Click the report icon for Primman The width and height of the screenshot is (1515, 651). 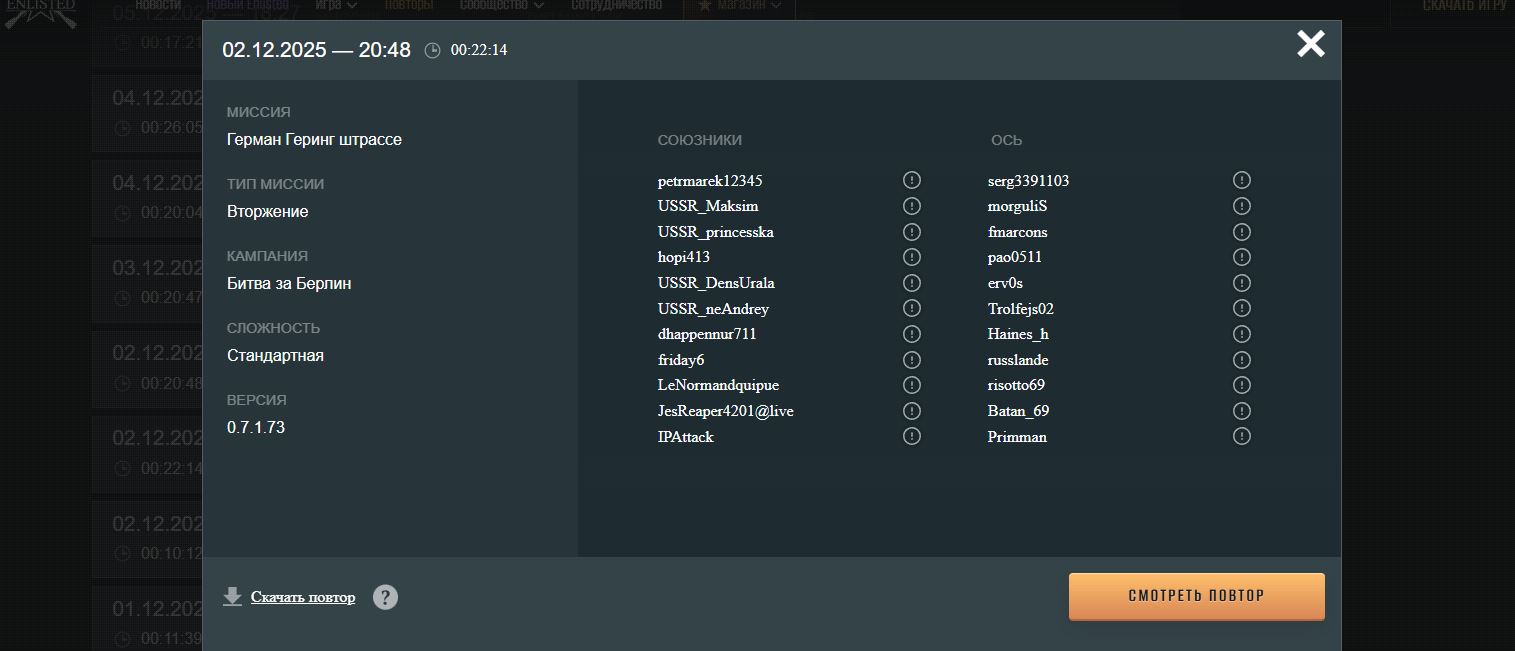[1241, 436]
